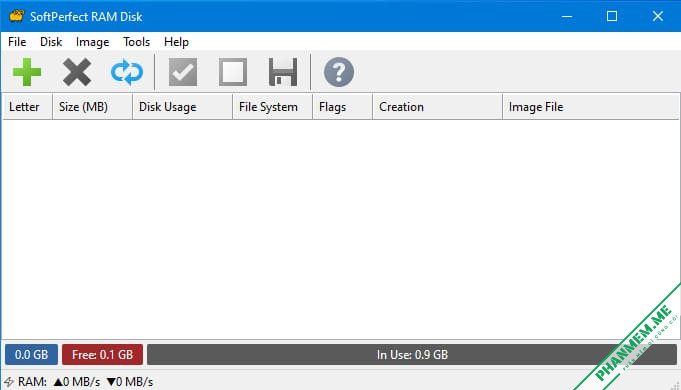The image size is (681, 390).
Task: Open the File menu
Action: 17,42
